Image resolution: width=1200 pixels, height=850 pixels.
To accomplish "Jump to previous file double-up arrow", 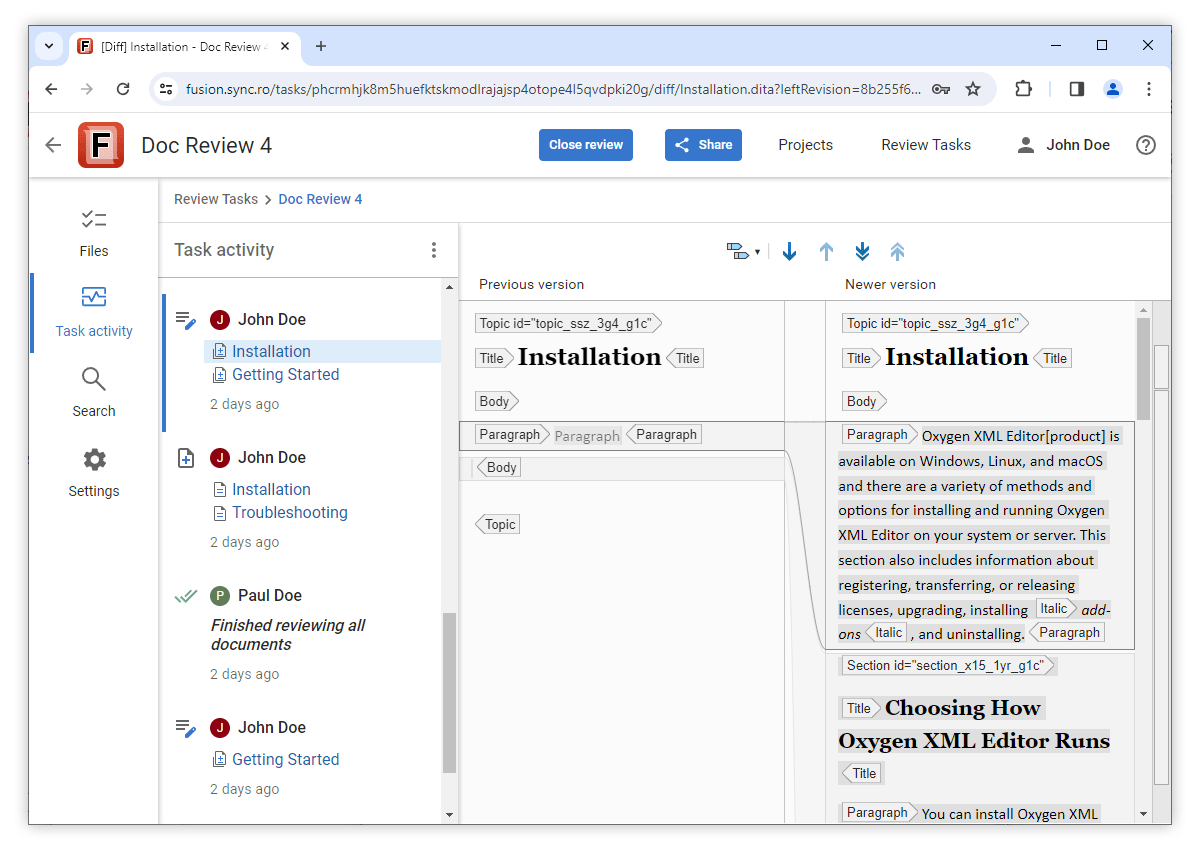I will (897, 252).
